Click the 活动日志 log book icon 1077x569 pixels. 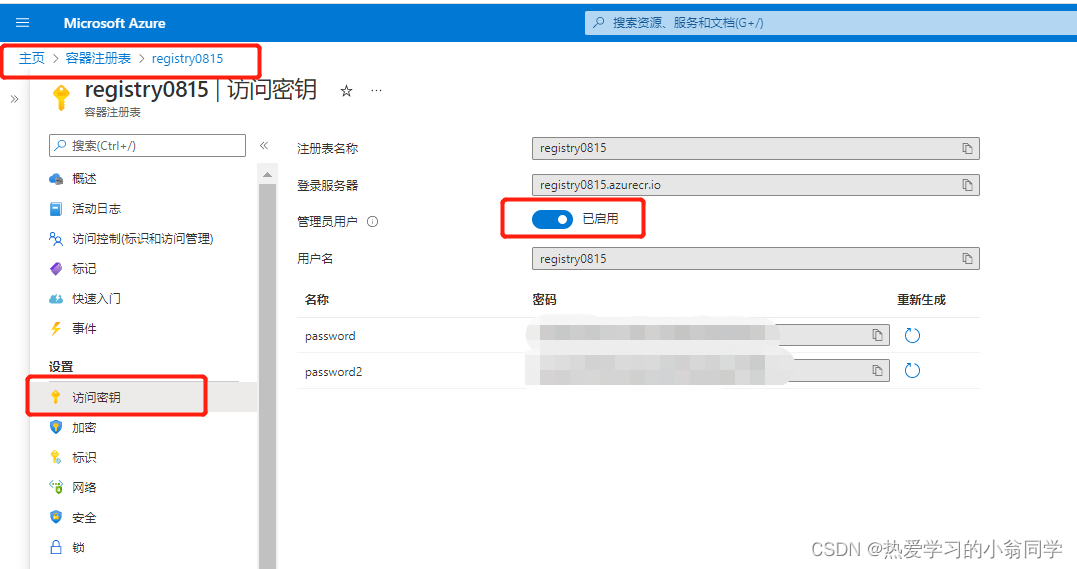[56, 209]
